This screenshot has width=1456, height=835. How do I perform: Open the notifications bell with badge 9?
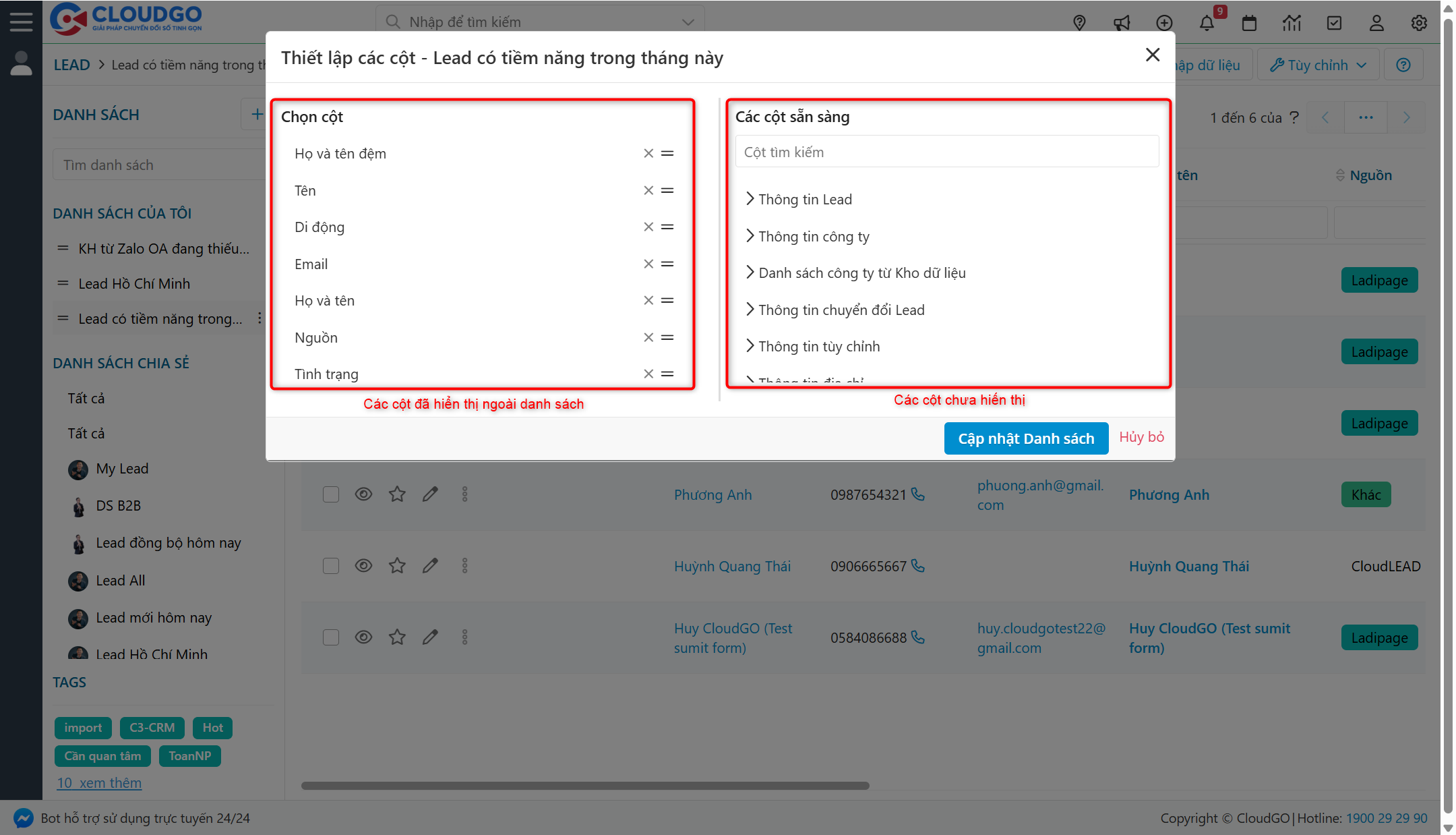pos(1207,22)
